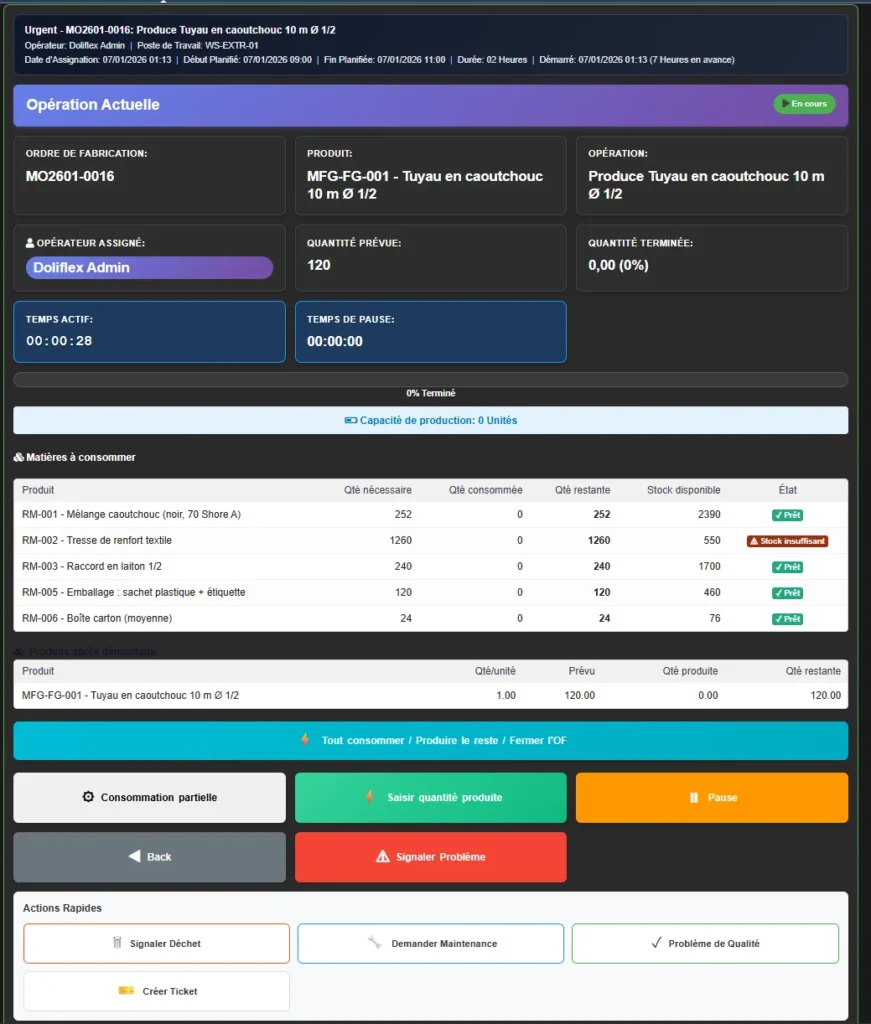Click the En cours status badge
The height and width of the screenshot is (1024, 871).
point(804,104)
